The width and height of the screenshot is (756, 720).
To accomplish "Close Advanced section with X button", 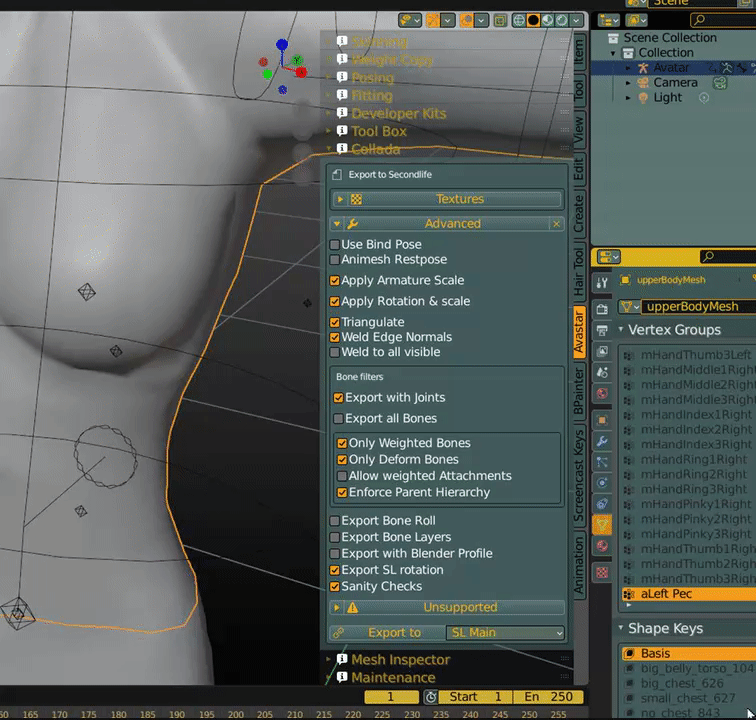I will [x=556, y=224].
